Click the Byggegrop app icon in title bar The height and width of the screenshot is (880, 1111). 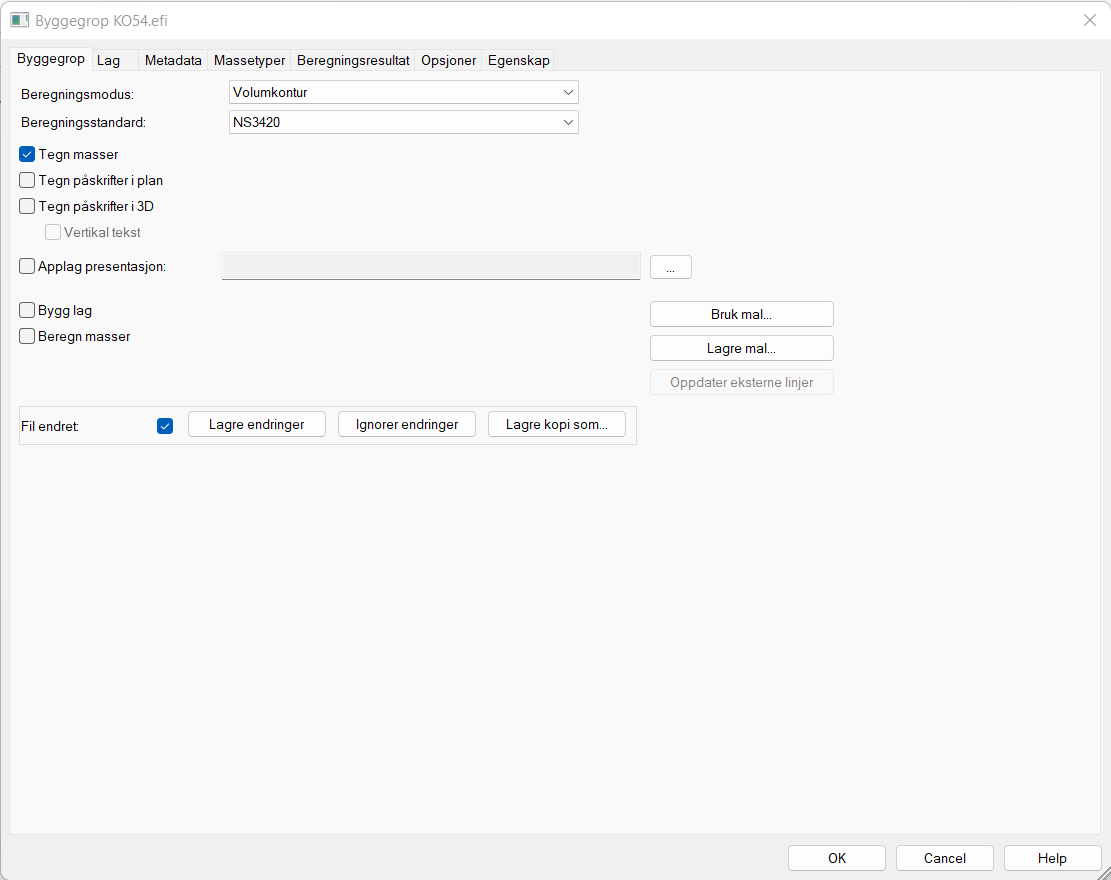coord(19,20)
